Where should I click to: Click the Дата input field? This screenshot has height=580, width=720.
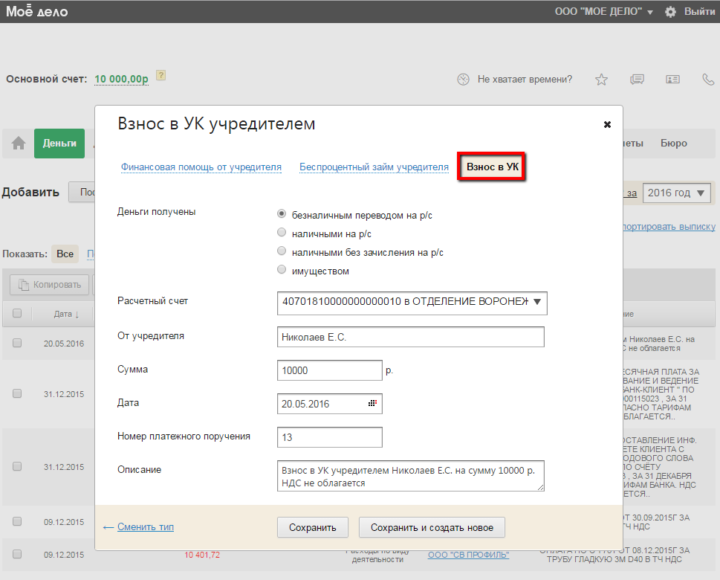point(330,404)
